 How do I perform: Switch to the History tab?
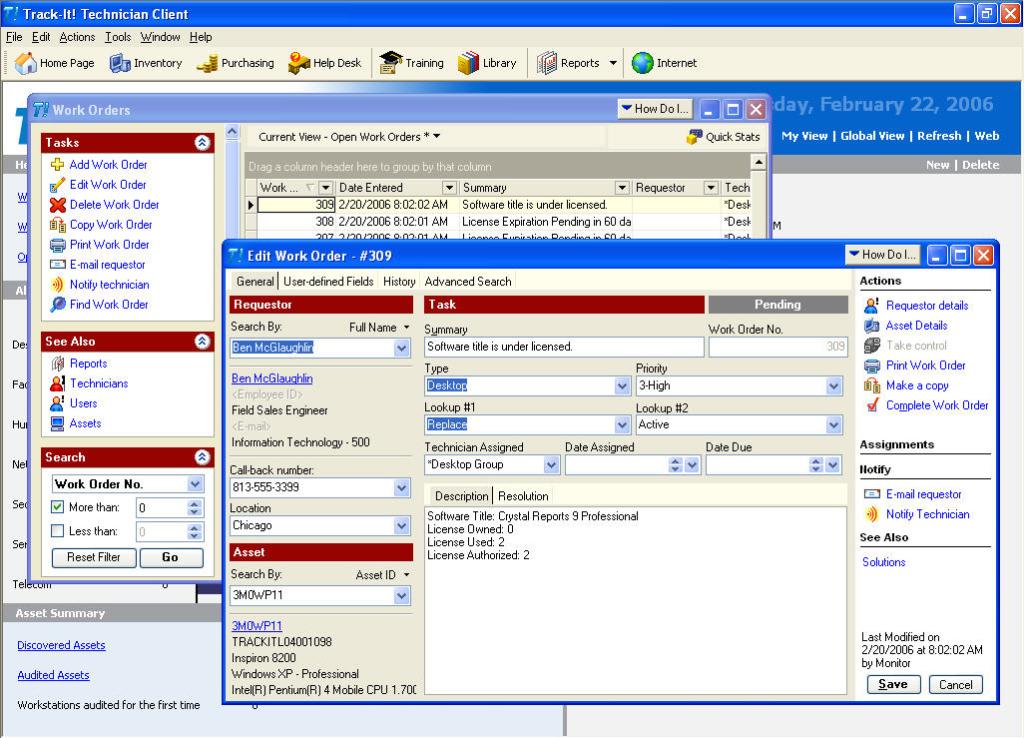[x=399, y=281]
